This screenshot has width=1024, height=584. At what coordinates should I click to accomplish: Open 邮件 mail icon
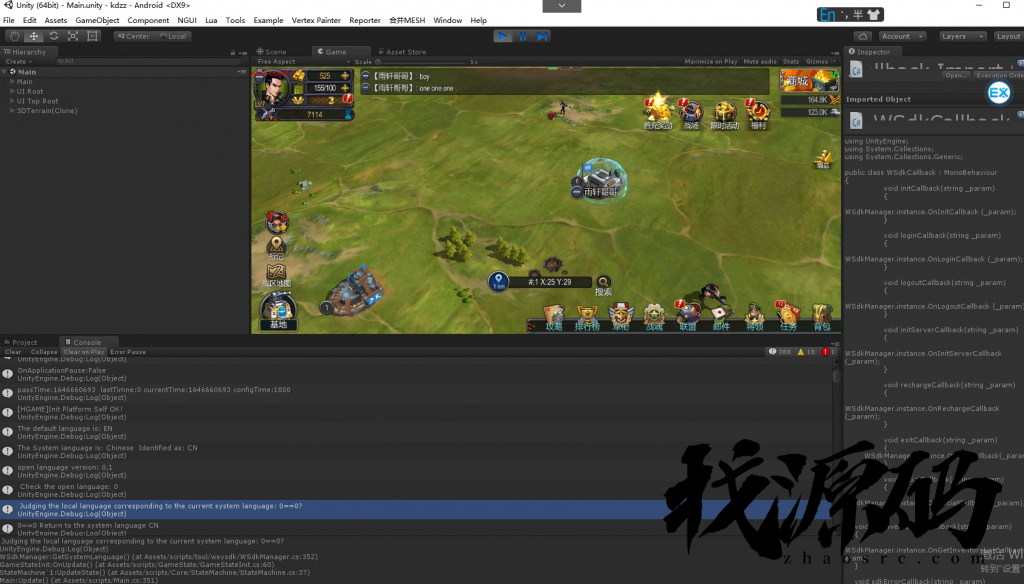point(721,318)
